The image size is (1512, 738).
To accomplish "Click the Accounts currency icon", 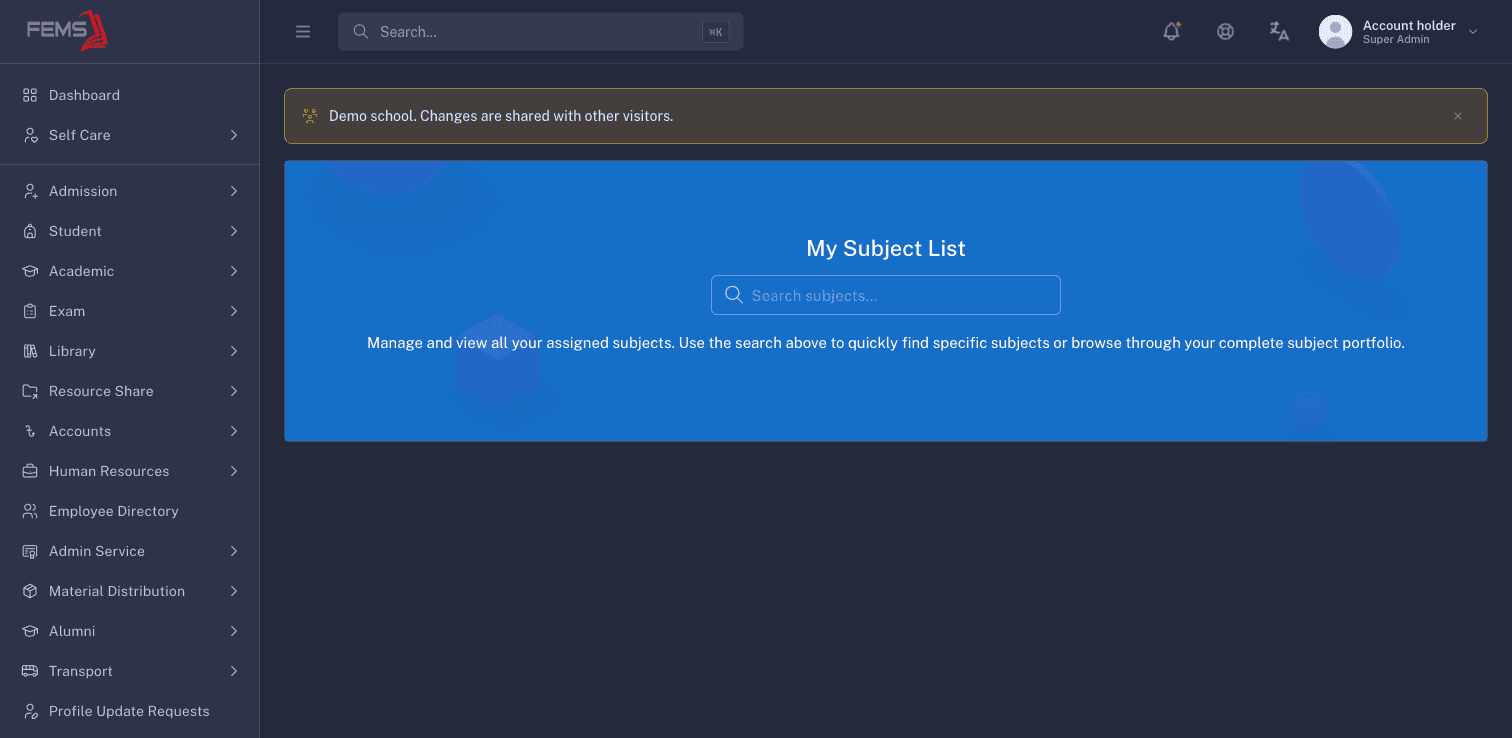I will (x=30, y=431).
